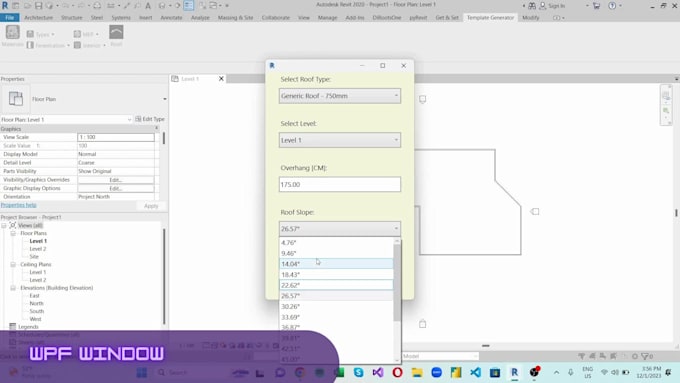
Task: Click the Materials icon in the ribbon
Action: coord(13,33)
